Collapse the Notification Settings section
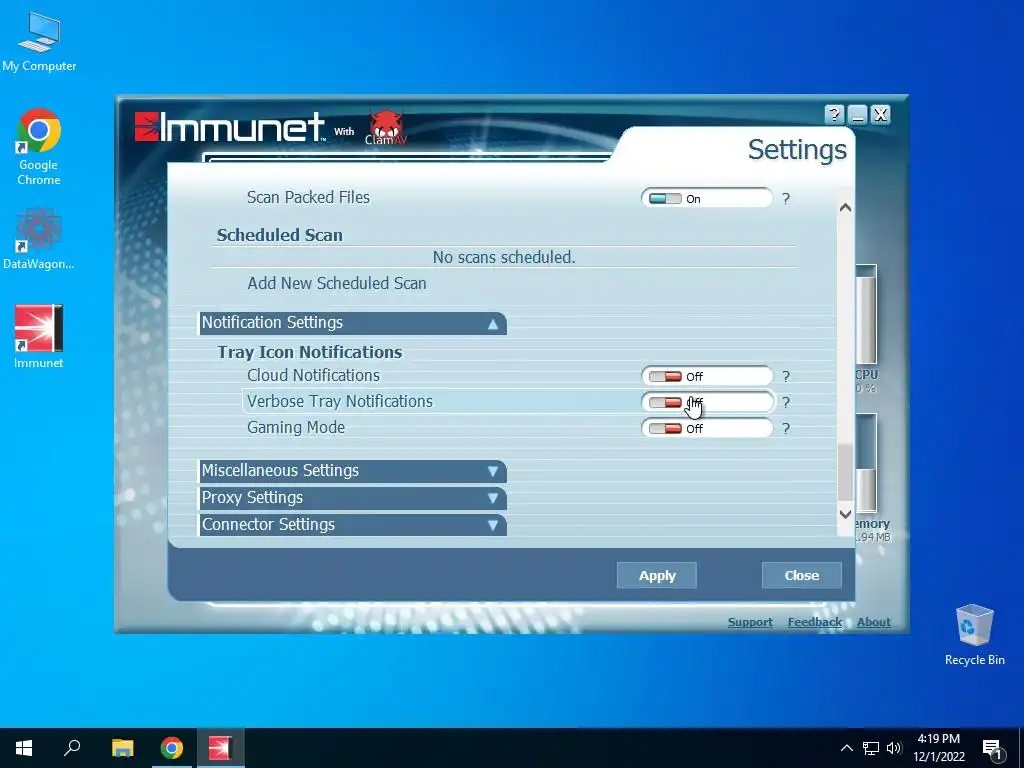Viewport: 1024px width, 768px height. (353, 323)
